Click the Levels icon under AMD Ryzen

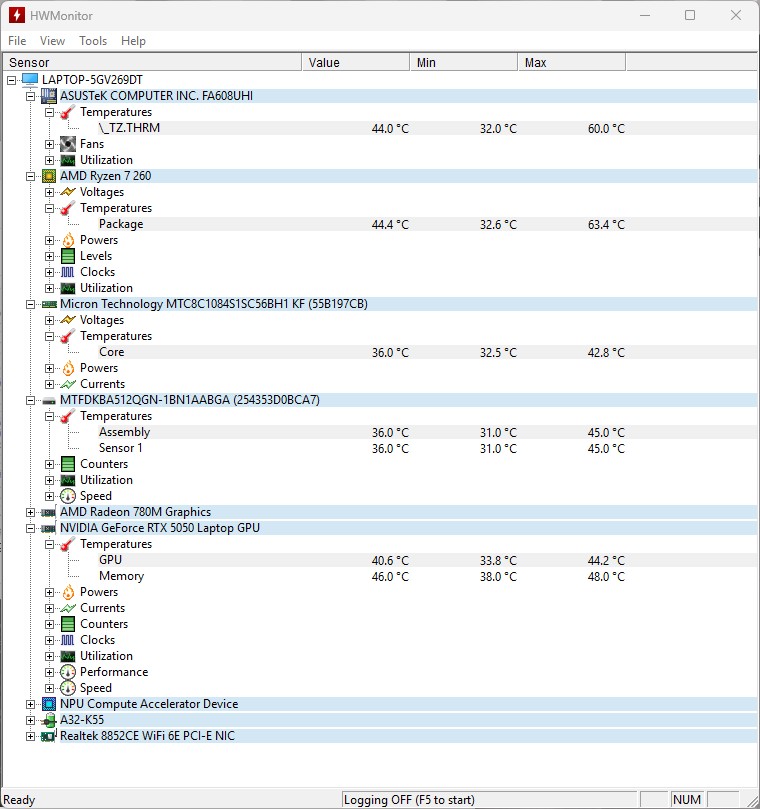(x=68, y=256)
